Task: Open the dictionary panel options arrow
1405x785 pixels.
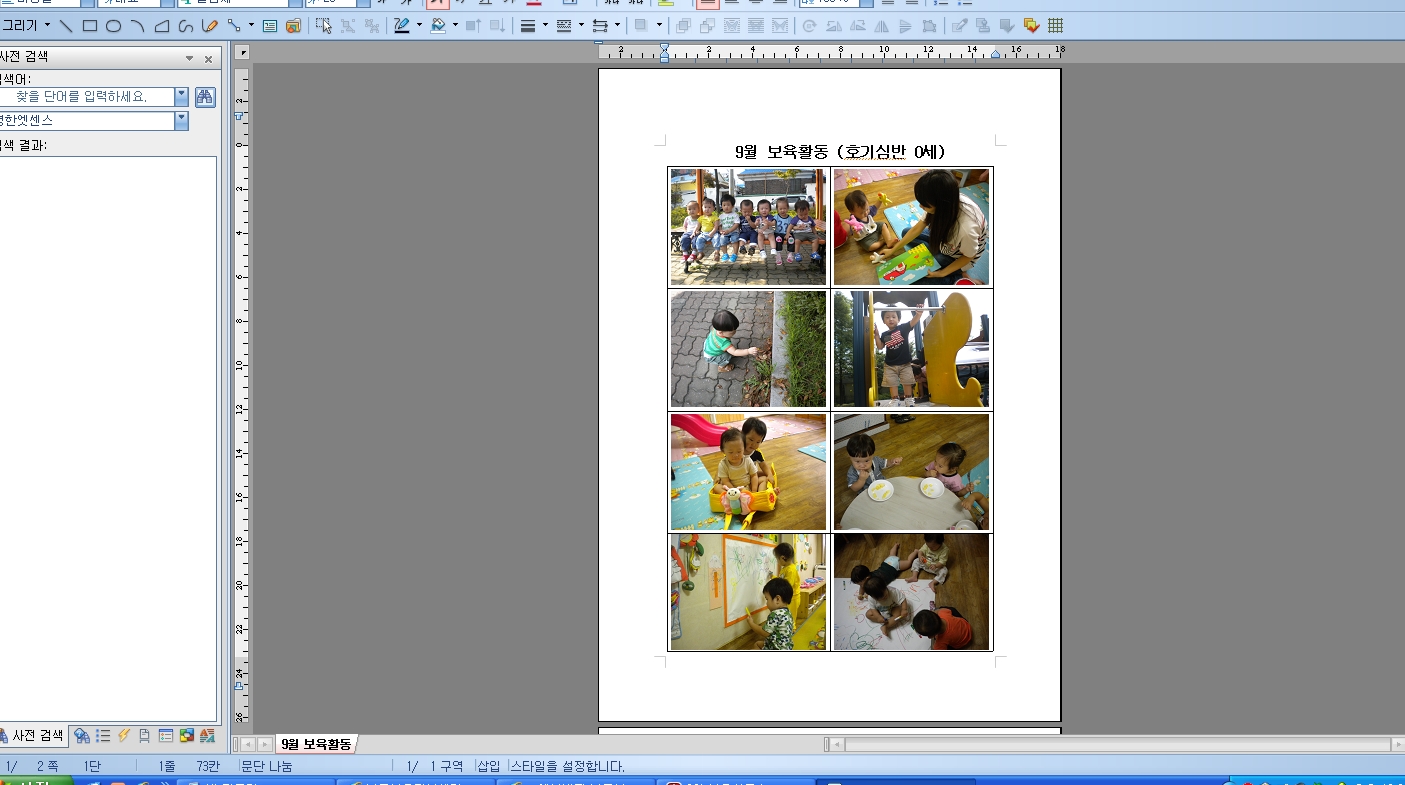Action: (x=190, y=59)
